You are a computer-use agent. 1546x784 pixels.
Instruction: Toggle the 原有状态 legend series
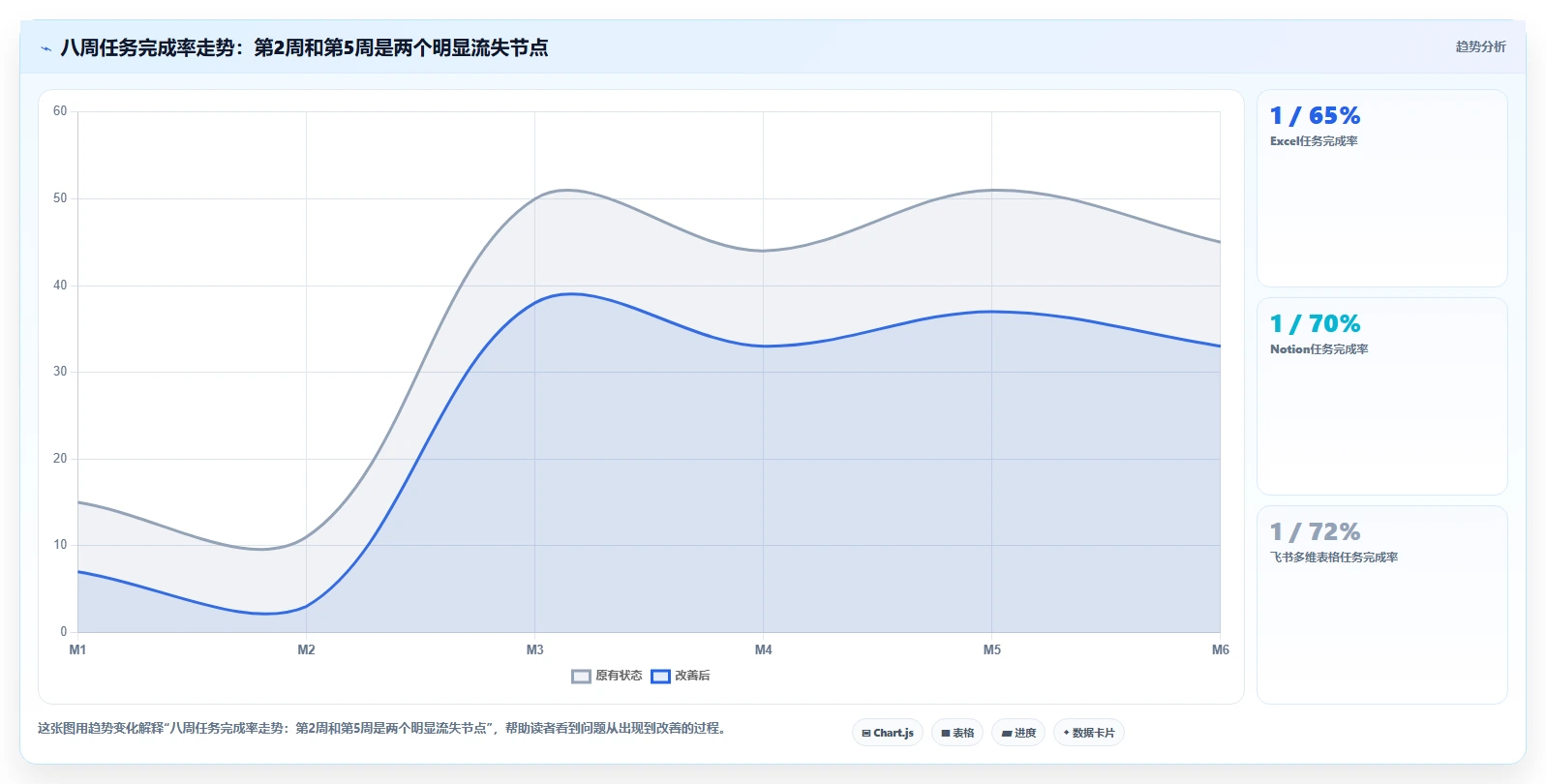pos(607,676)
